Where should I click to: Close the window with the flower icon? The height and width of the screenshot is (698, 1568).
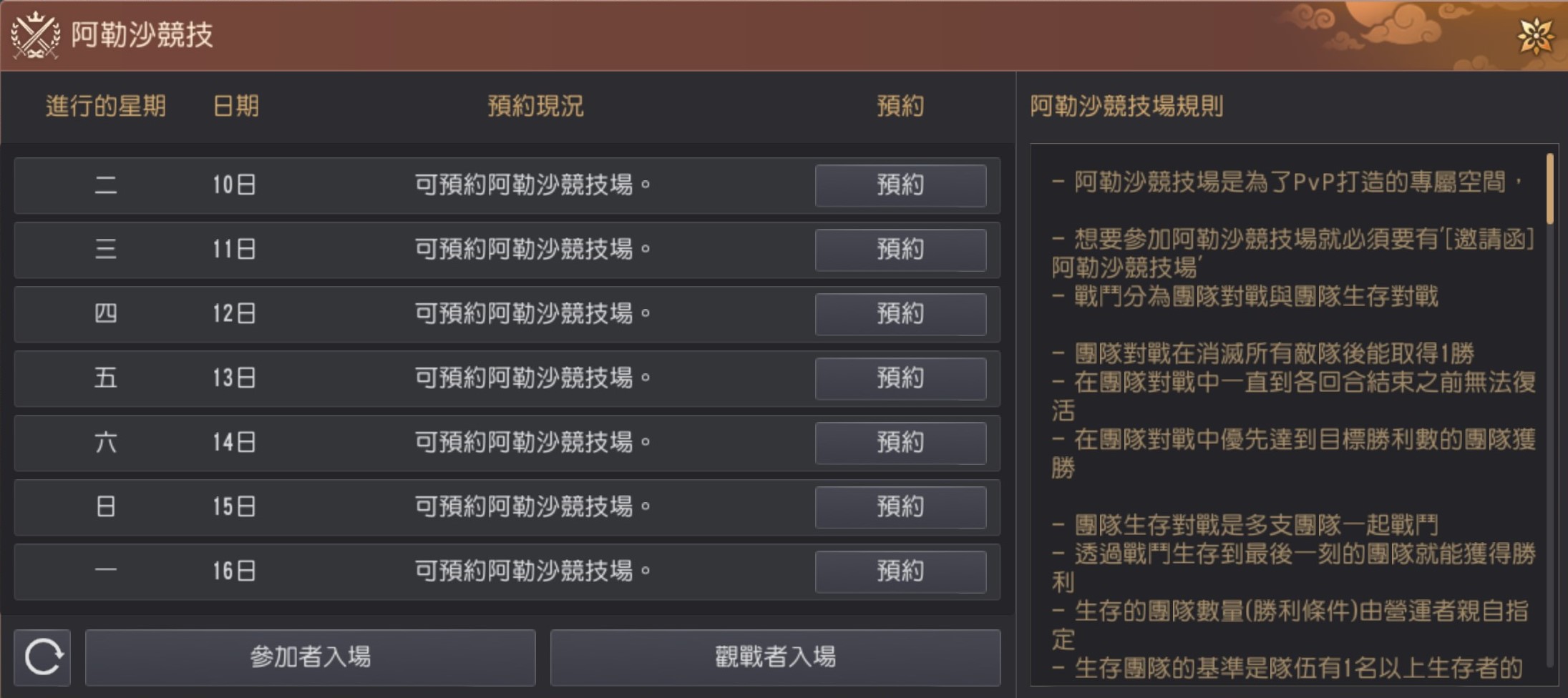(x=1535, y=36)
